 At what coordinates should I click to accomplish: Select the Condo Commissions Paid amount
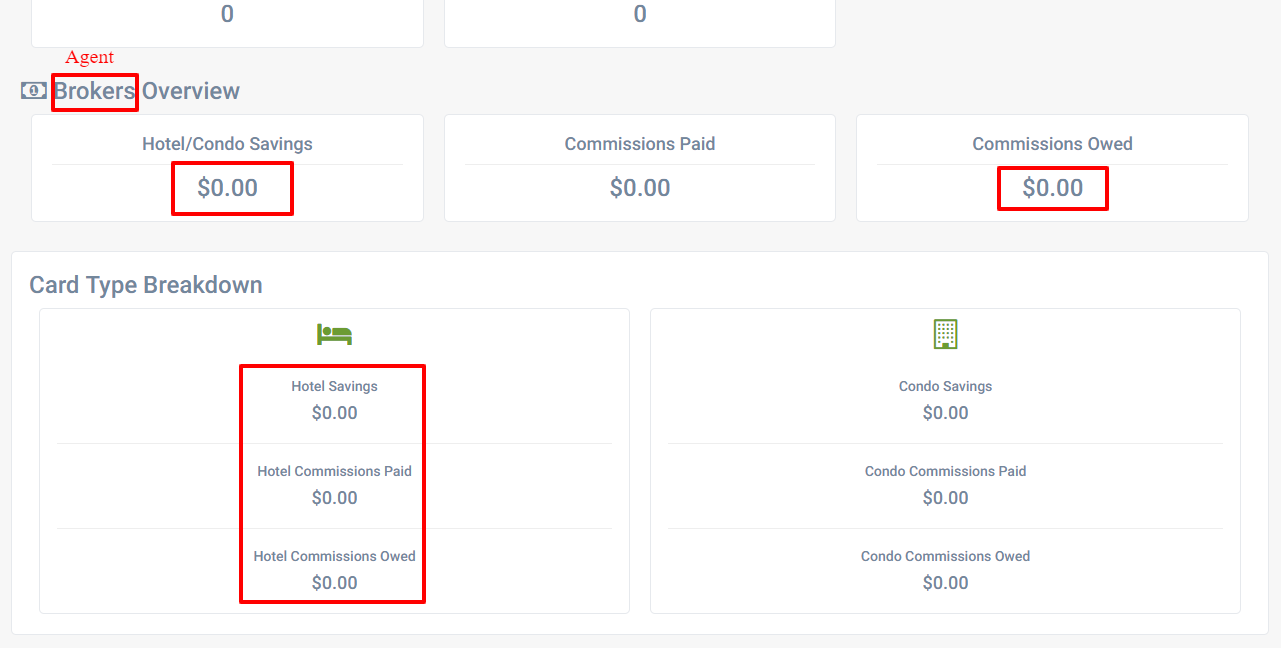click(x=945, y=497)
